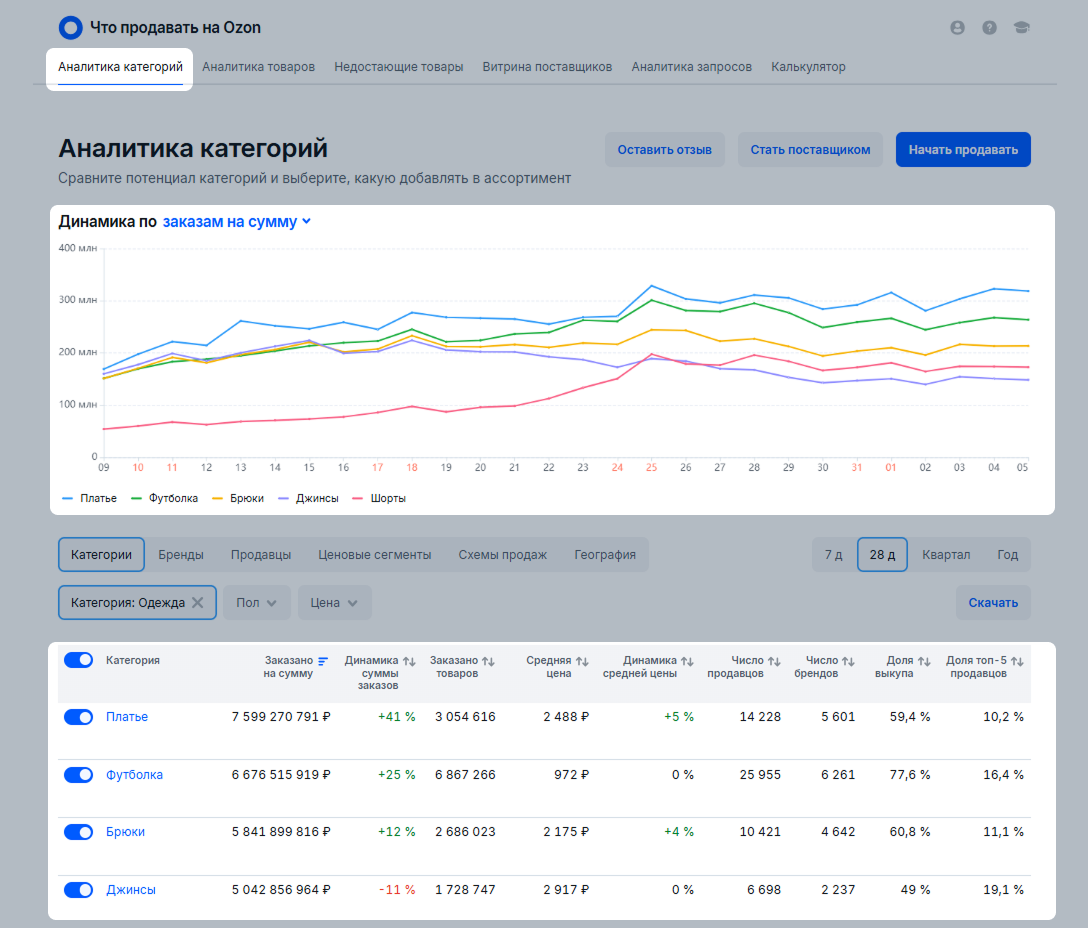Open the user account profile icon
The image size is (1088, 928).
(x=958, y=28)
